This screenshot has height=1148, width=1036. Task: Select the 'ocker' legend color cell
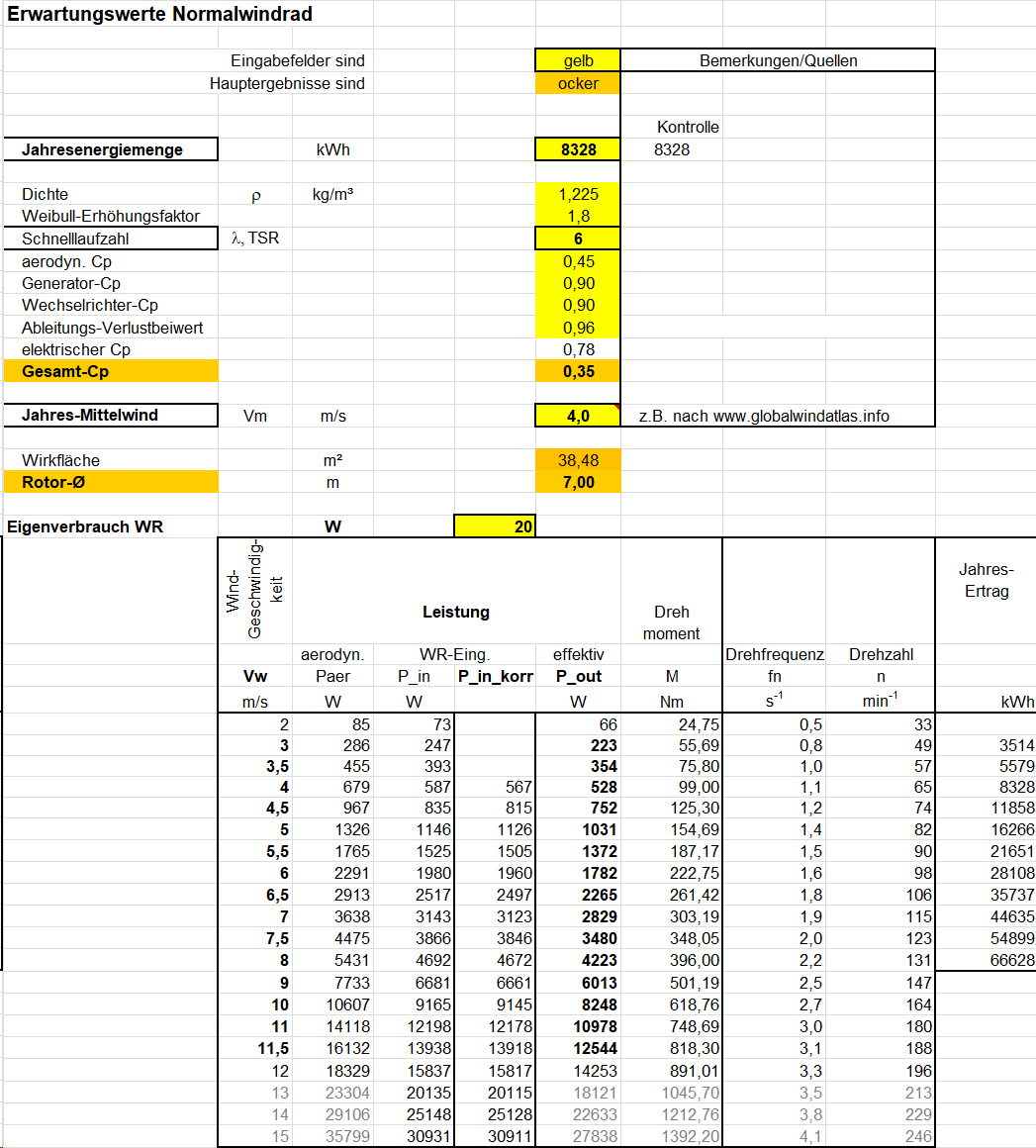(578, 83)
